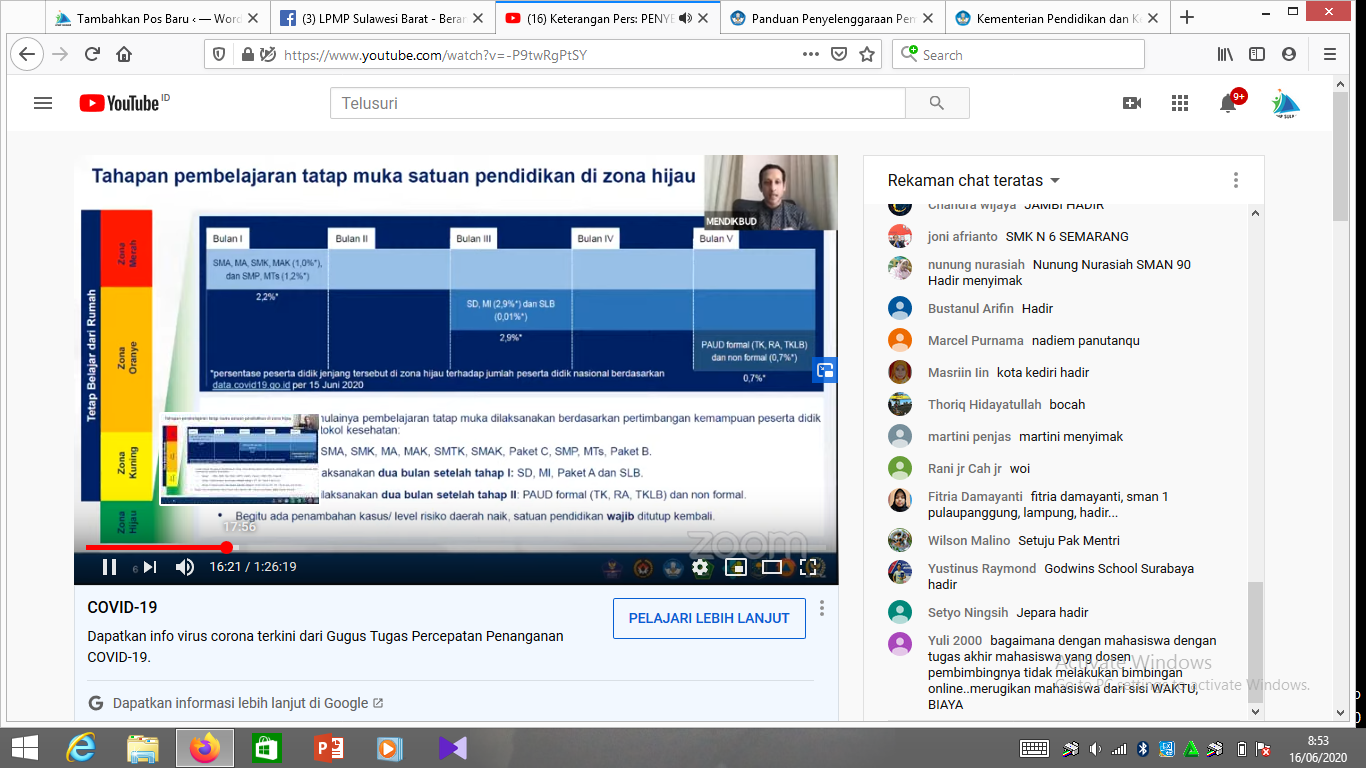Open File Explorer from taskbar
The height and width of the screenshot is (768, 1366).
(x=143, y=748)
